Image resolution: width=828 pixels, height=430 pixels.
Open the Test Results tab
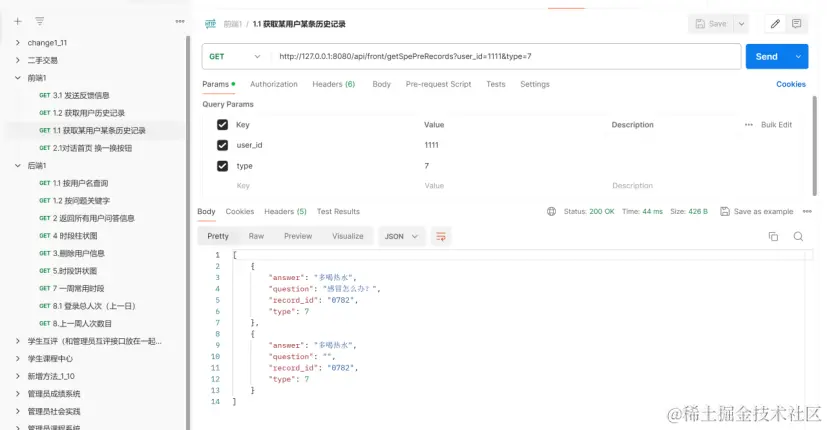point(338,211)
